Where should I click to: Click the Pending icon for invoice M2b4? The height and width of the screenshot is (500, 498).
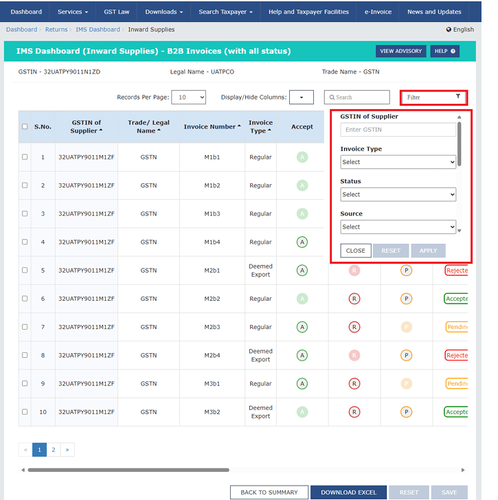[x=406, y=355]
